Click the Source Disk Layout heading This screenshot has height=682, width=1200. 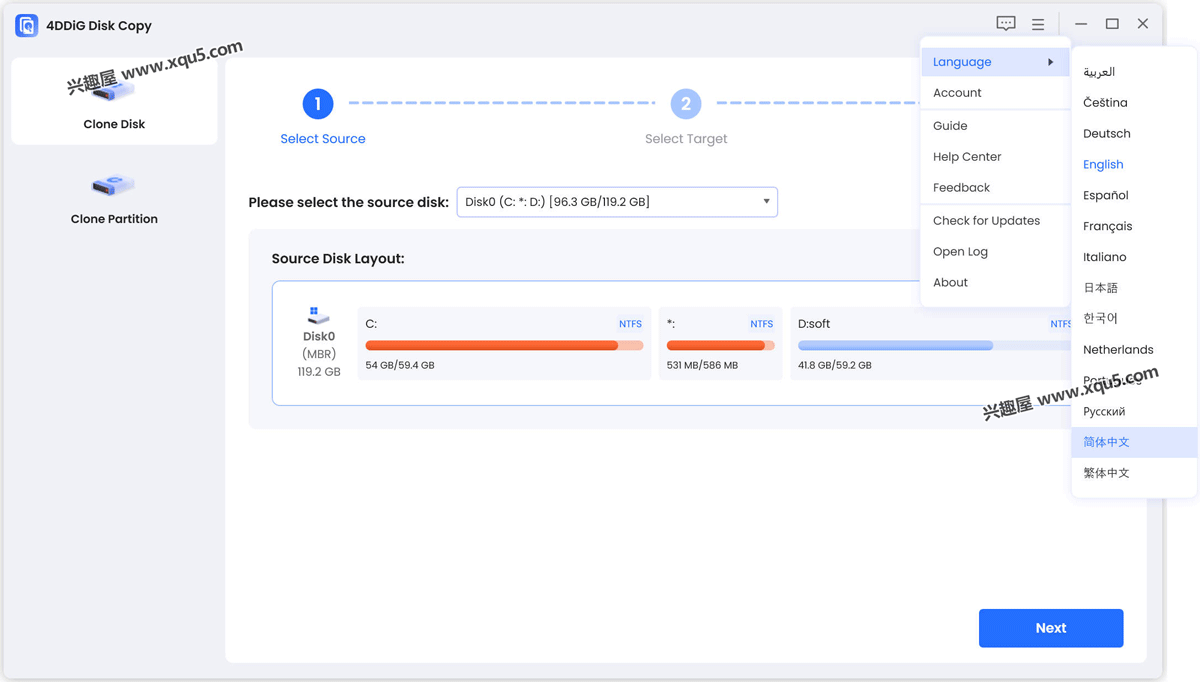tap(338, 259)
